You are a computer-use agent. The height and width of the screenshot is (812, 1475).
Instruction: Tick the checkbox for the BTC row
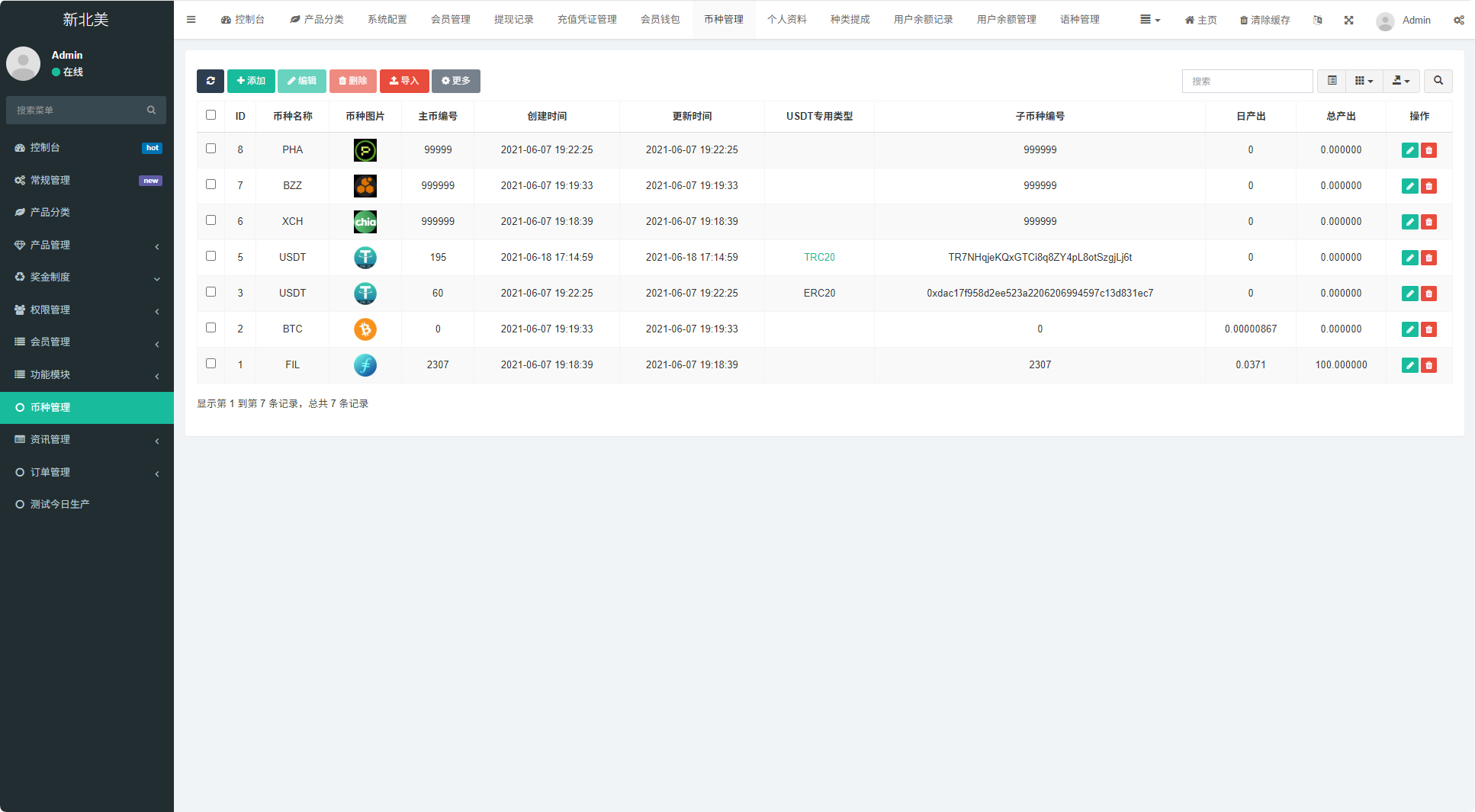coord(211,328)
